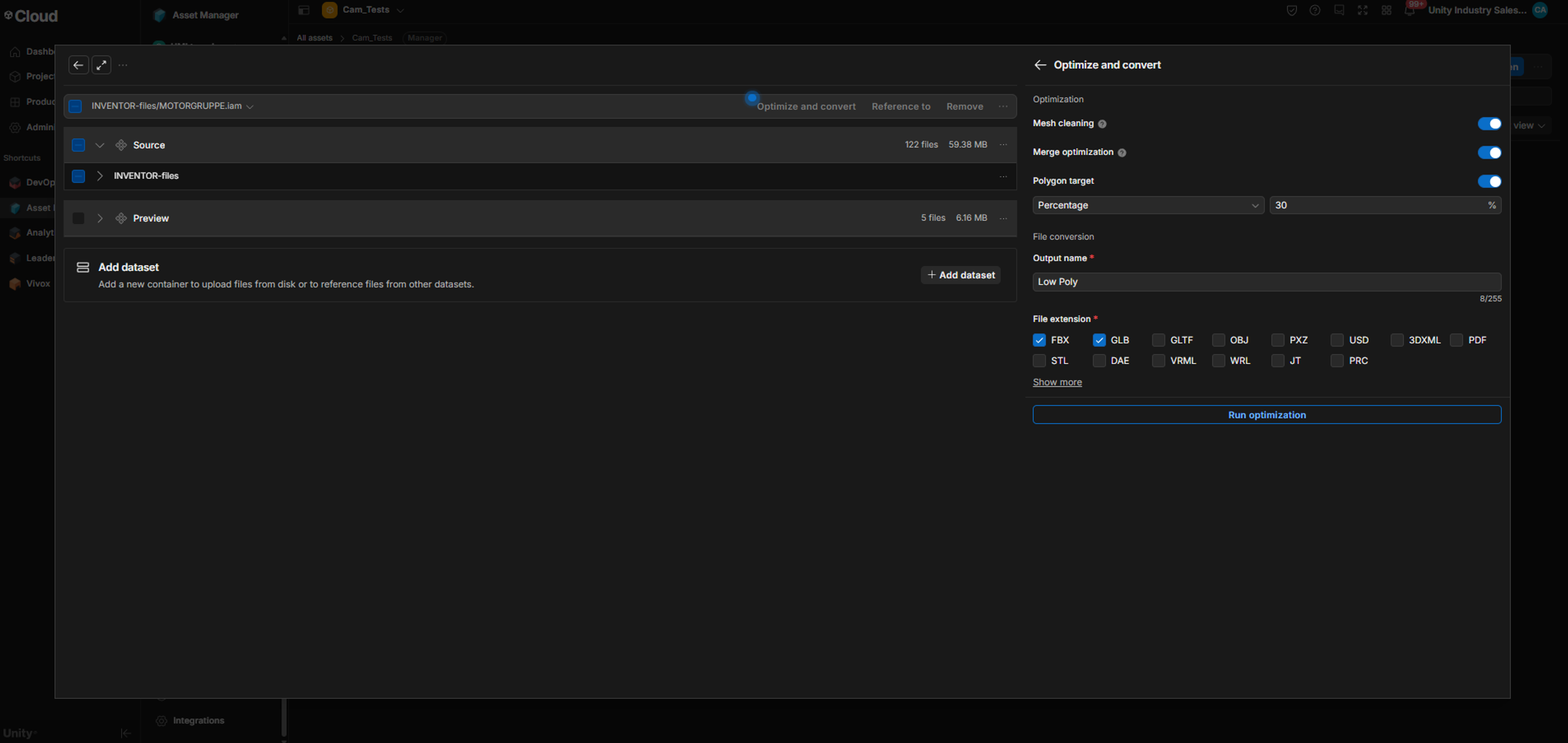The width and height of the screenshot is (1568, 743).
Task: Expand the Preview dataset chevron
Action: pos(100,219)
